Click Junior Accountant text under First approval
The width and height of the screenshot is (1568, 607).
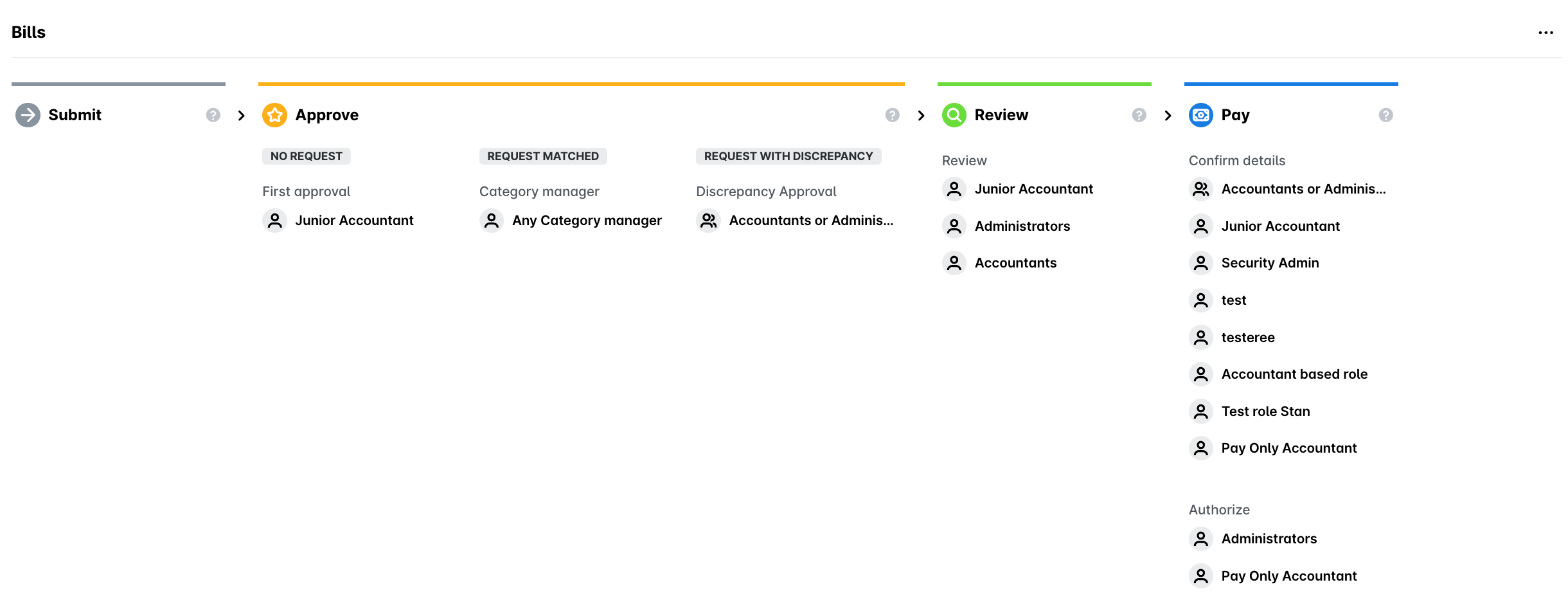click(354, 220)
